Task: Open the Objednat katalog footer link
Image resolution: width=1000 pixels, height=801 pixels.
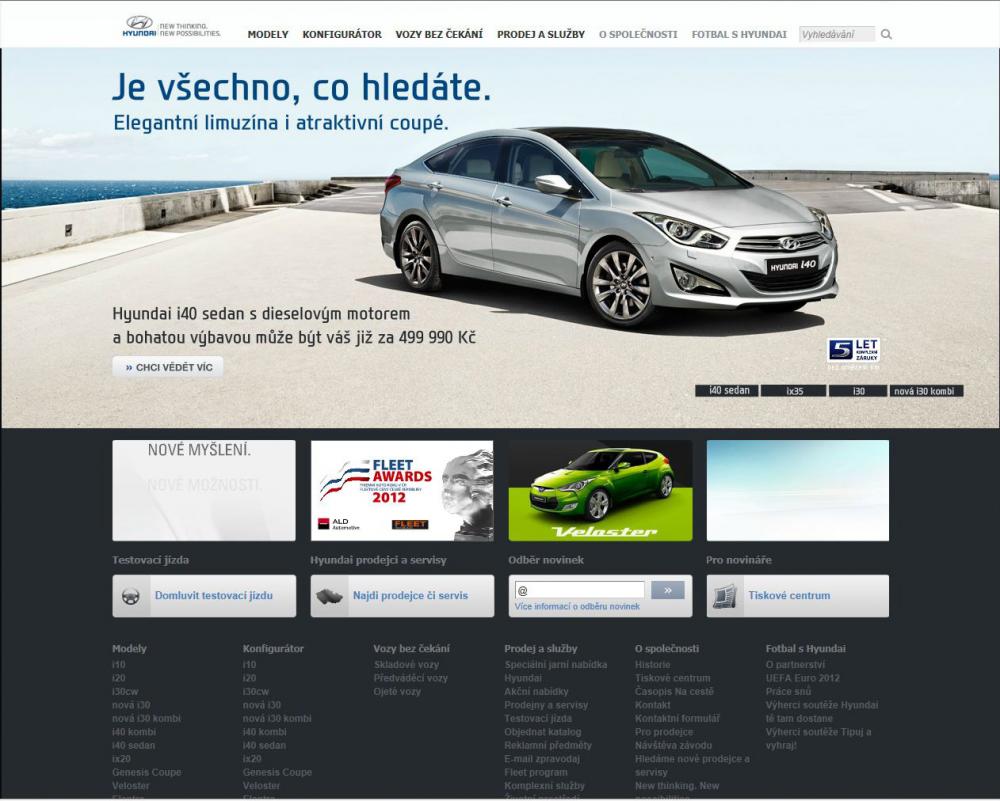Action: coord(543,731)
